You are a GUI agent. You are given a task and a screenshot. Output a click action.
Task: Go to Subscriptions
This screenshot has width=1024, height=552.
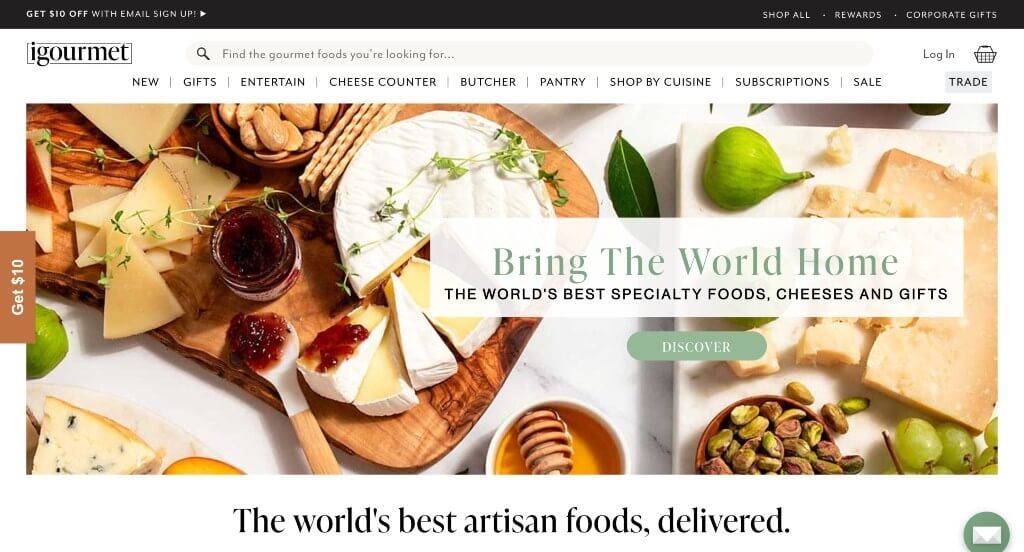(x=782, y=82)
